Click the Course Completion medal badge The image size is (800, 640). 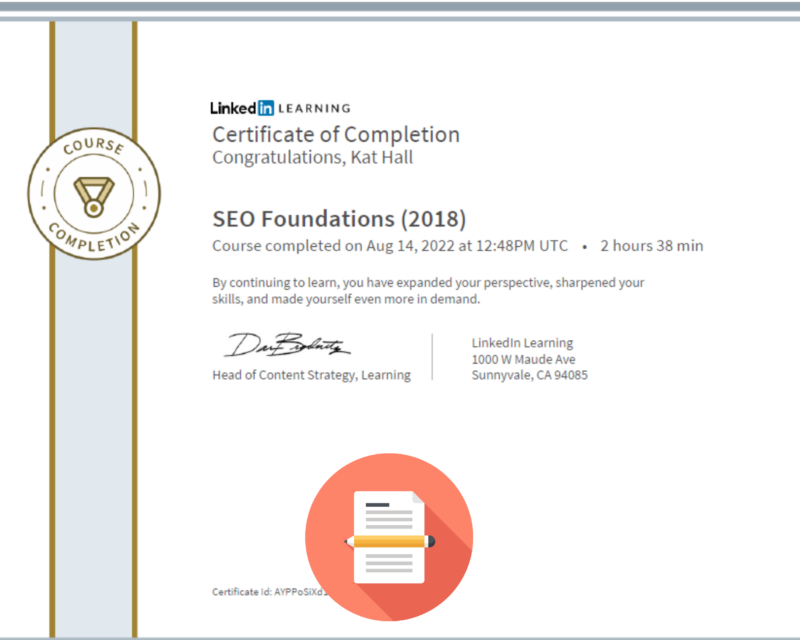(x=94, y=193)
